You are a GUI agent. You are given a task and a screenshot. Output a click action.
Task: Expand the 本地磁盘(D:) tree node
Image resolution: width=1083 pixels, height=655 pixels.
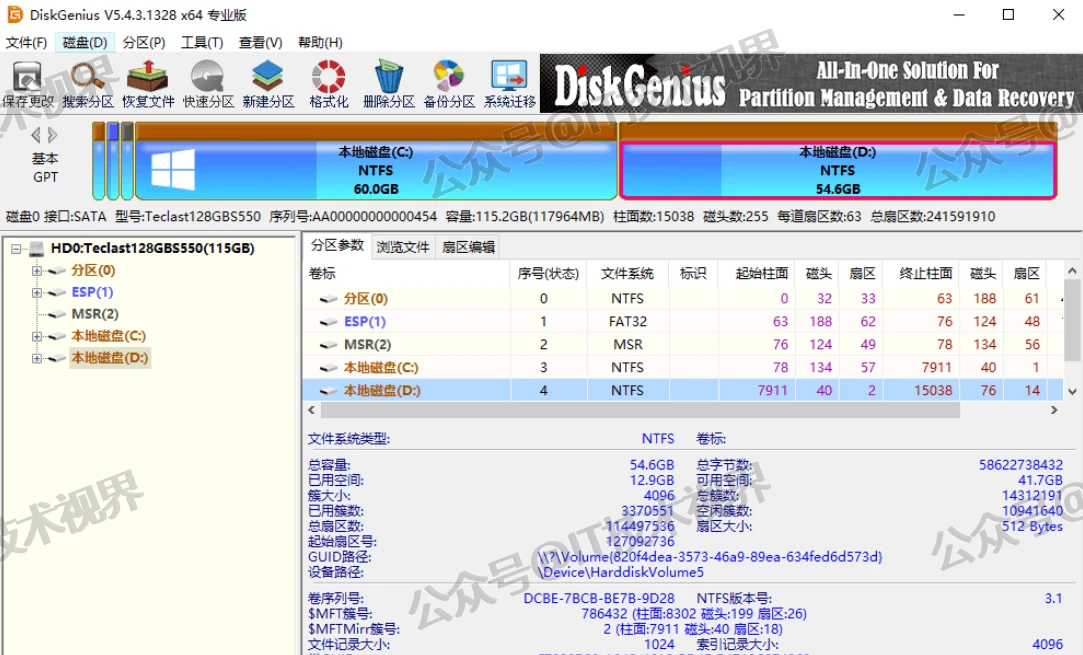(x=37, y=359)
